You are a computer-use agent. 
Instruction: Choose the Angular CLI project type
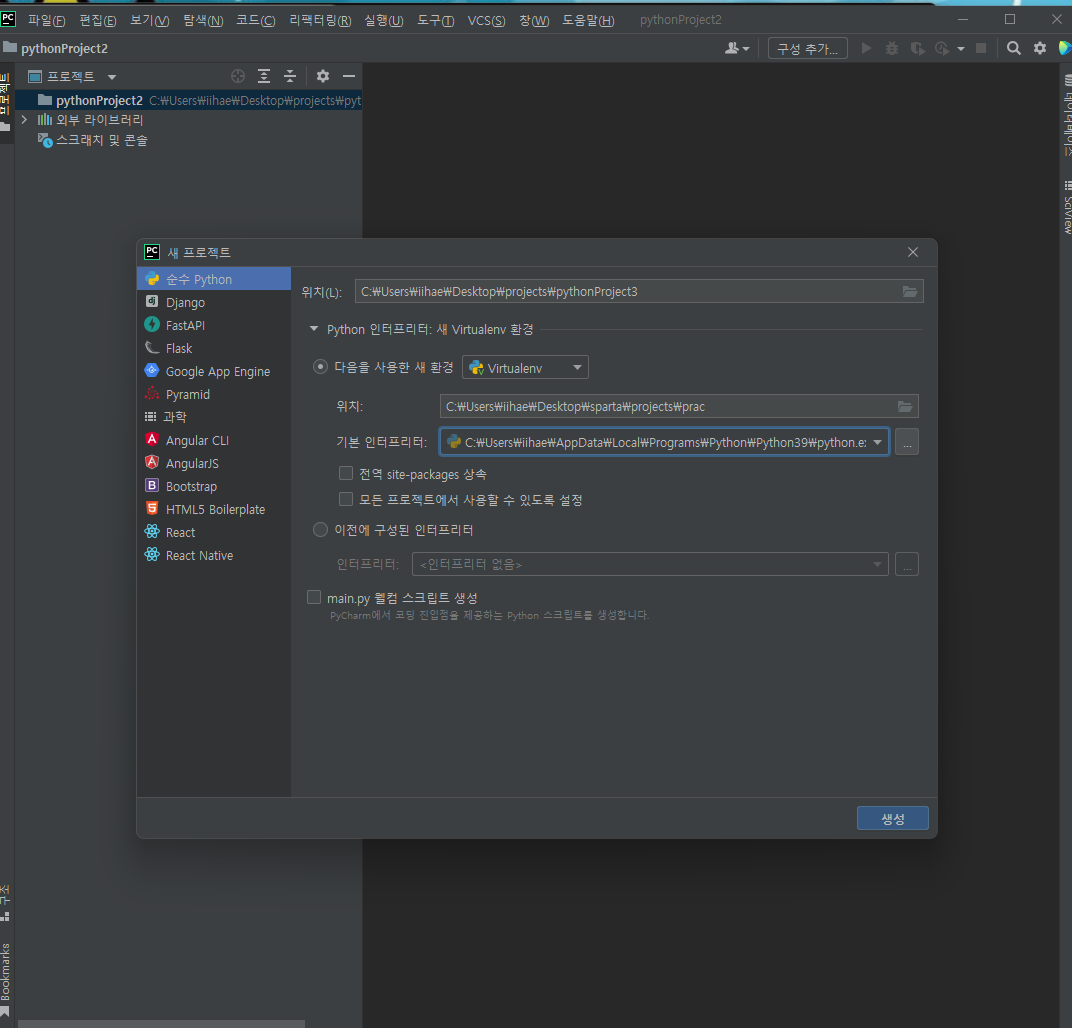[213, 440]
